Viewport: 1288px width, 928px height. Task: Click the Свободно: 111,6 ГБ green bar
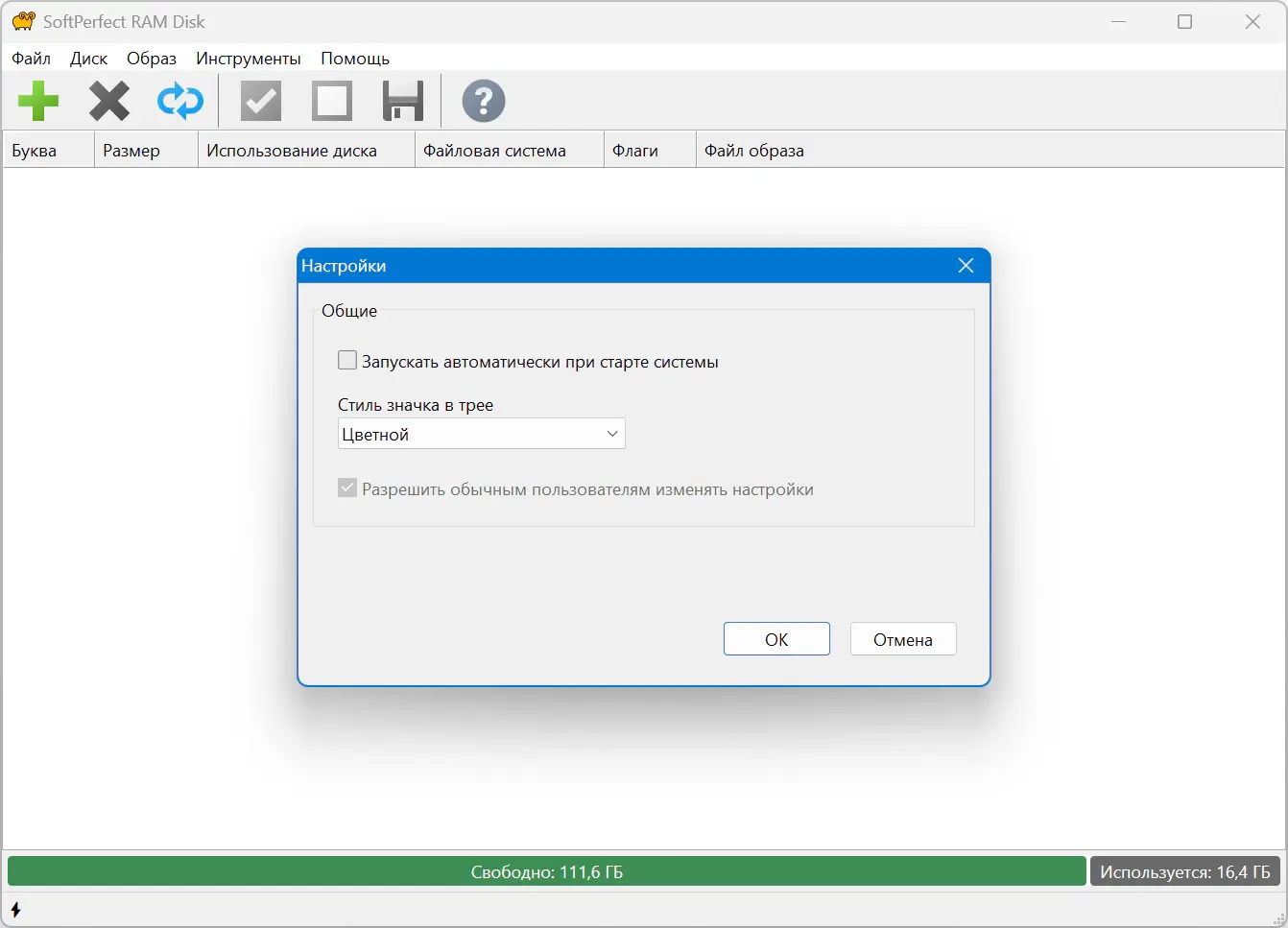point(547,871)
